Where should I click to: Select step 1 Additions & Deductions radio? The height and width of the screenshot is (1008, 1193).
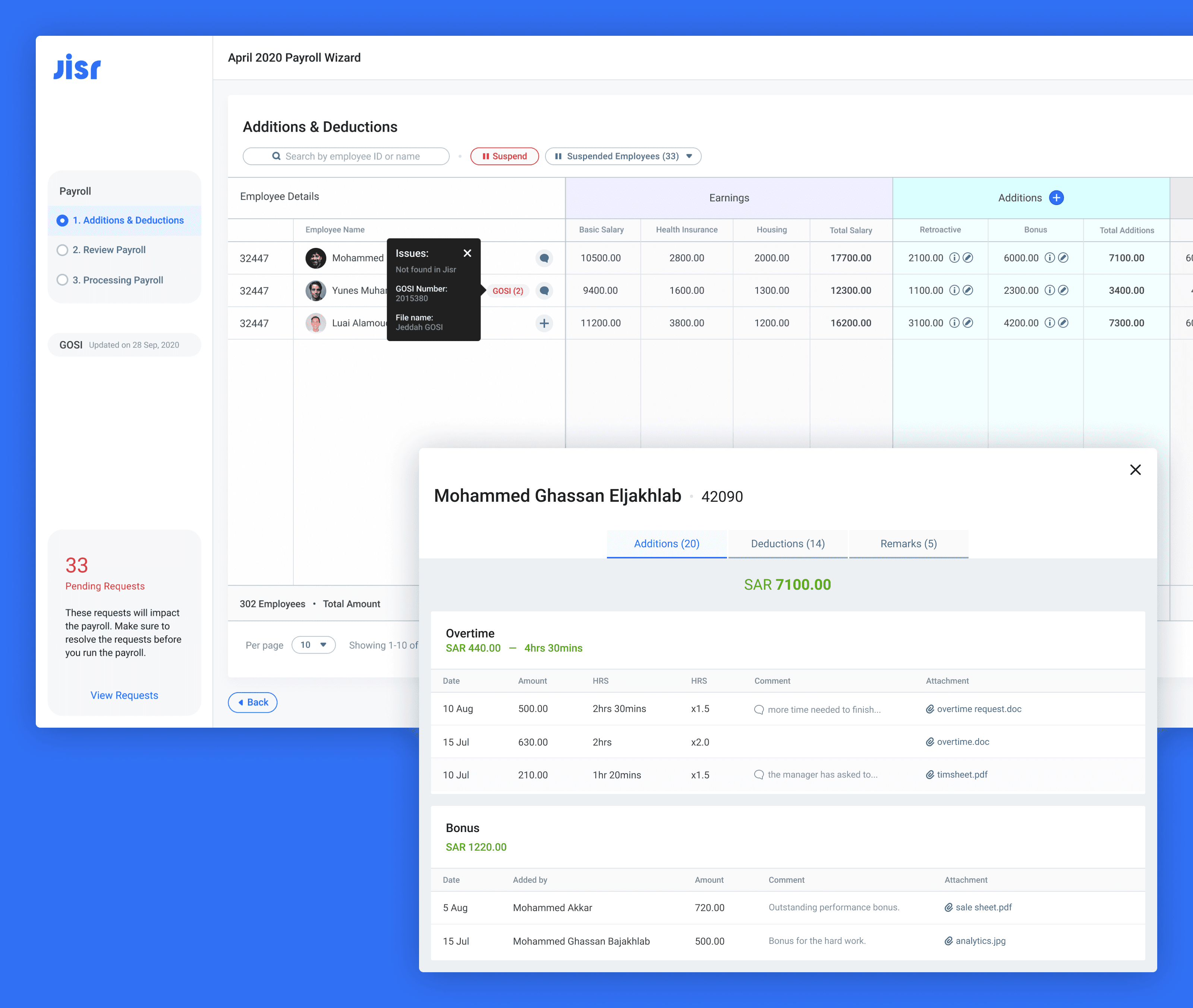coord(63,221)
